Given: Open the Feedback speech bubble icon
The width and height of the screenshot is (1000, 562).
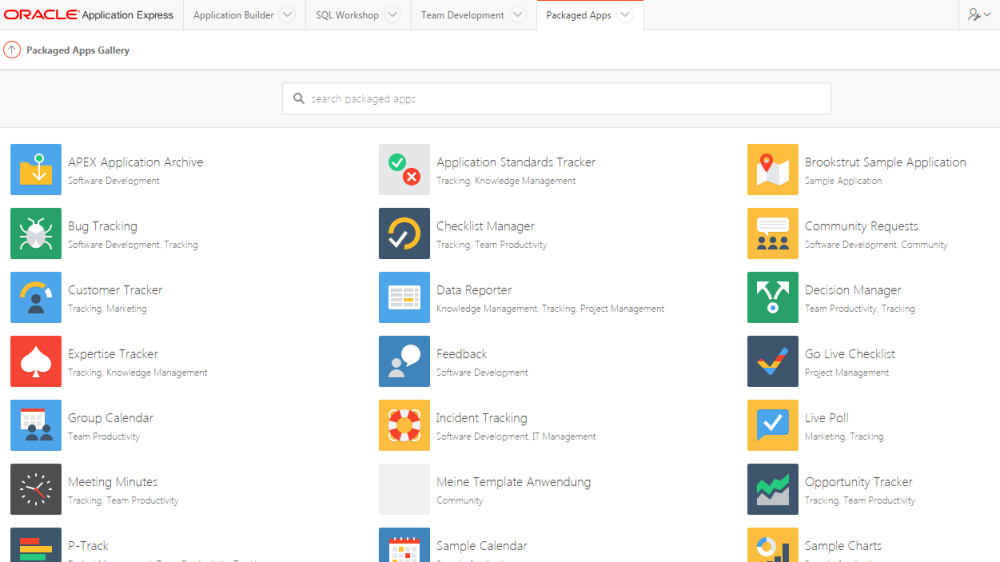Looking at the screenshot, I should (x=404, y=361).
